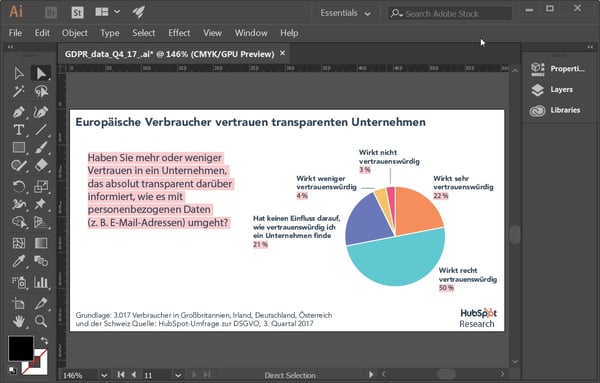The width and height of the screenshot is (600, 383).
Task: Open the File menu
Action: [15, 33]
